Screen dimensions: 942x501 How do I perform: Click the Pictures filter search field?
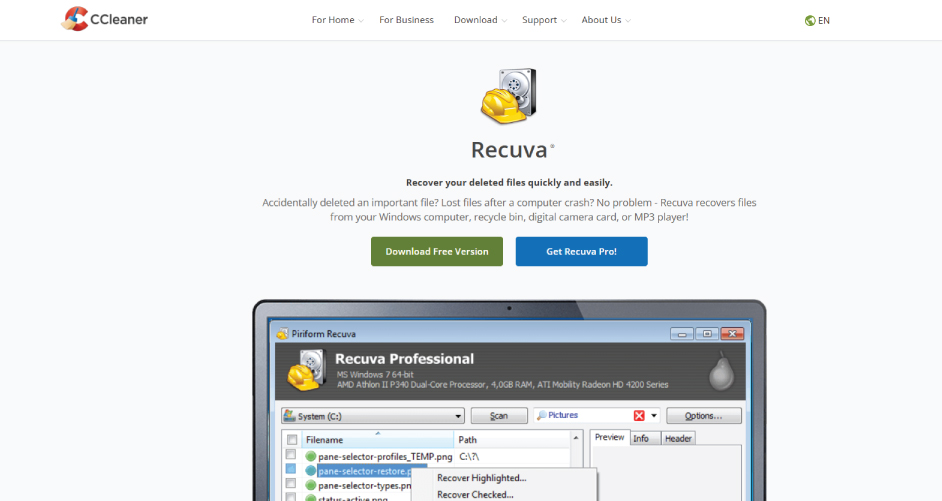point(585,415)
